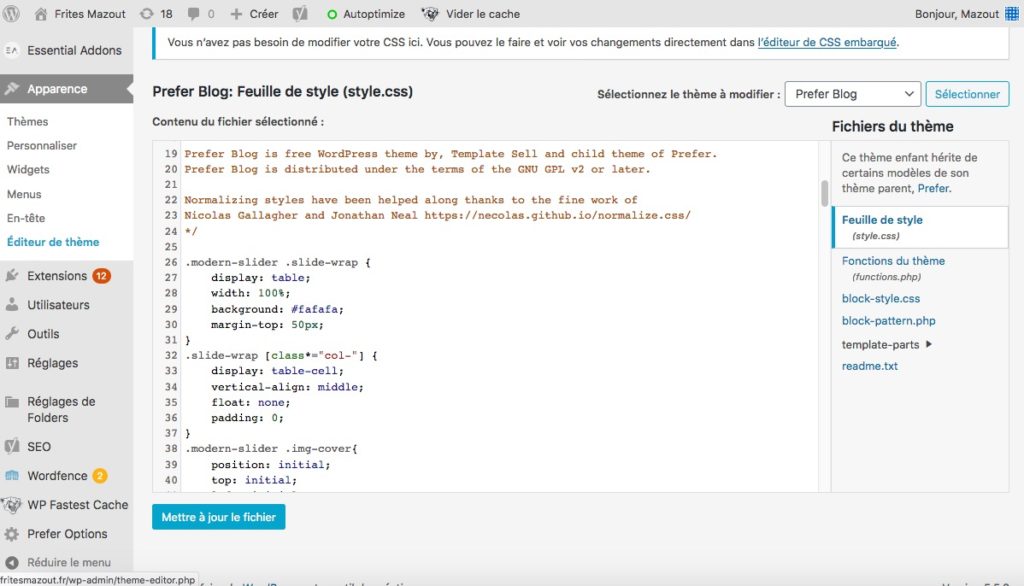Open Thèmes submenu item
The image size is (1024, 586).
[27, 122]
